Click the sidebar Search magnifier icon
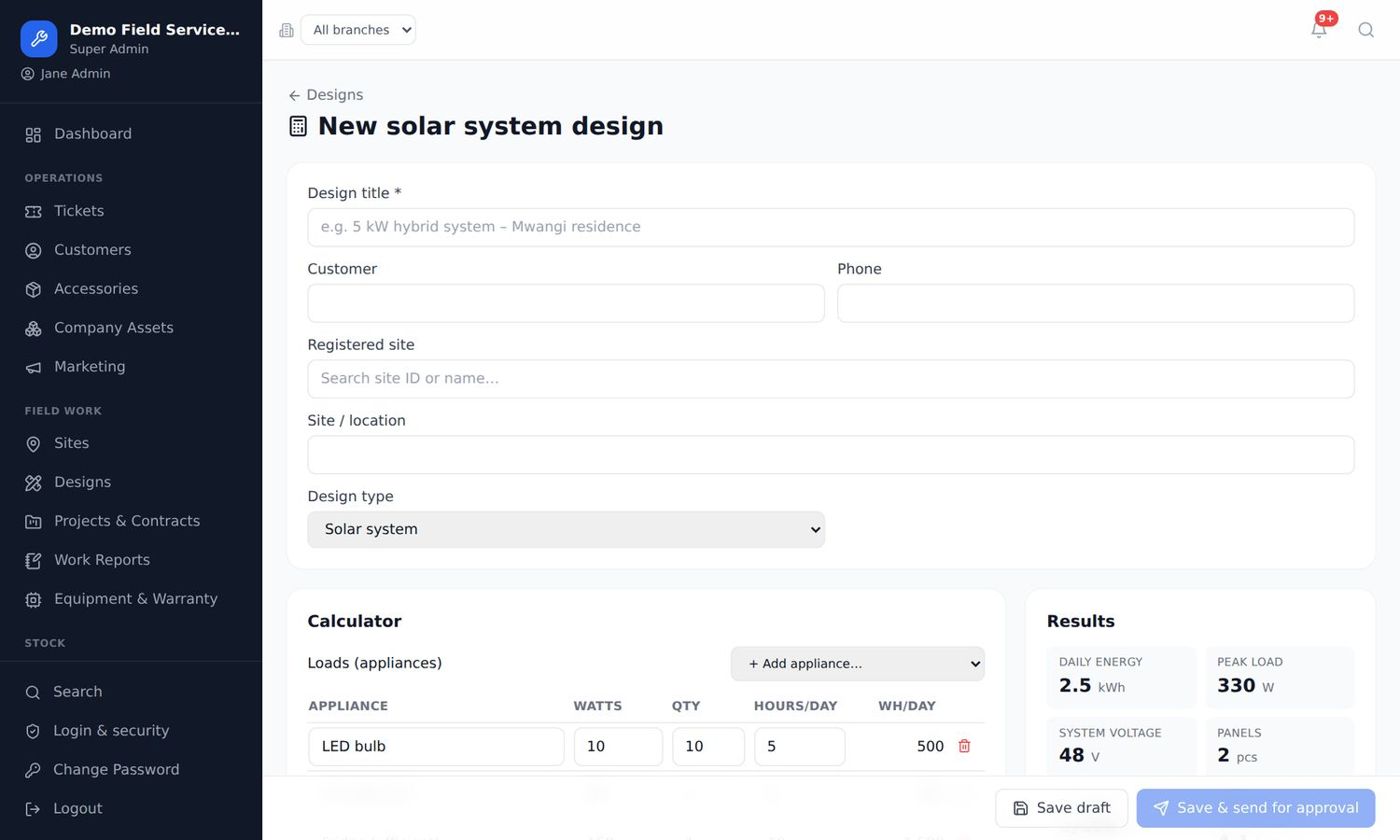 33,693
